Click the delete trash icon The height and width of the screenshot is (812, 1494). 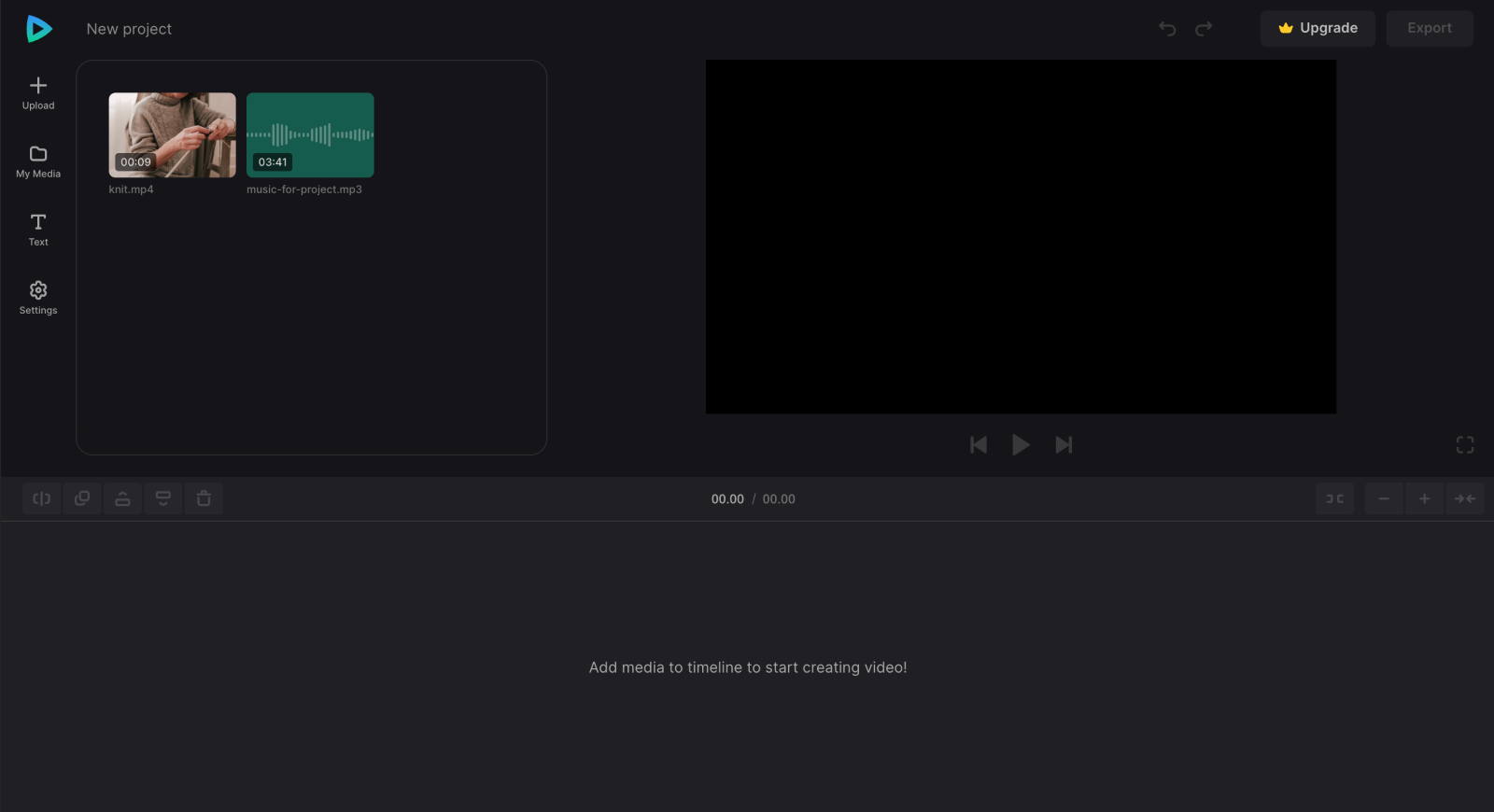coord(204,498)
